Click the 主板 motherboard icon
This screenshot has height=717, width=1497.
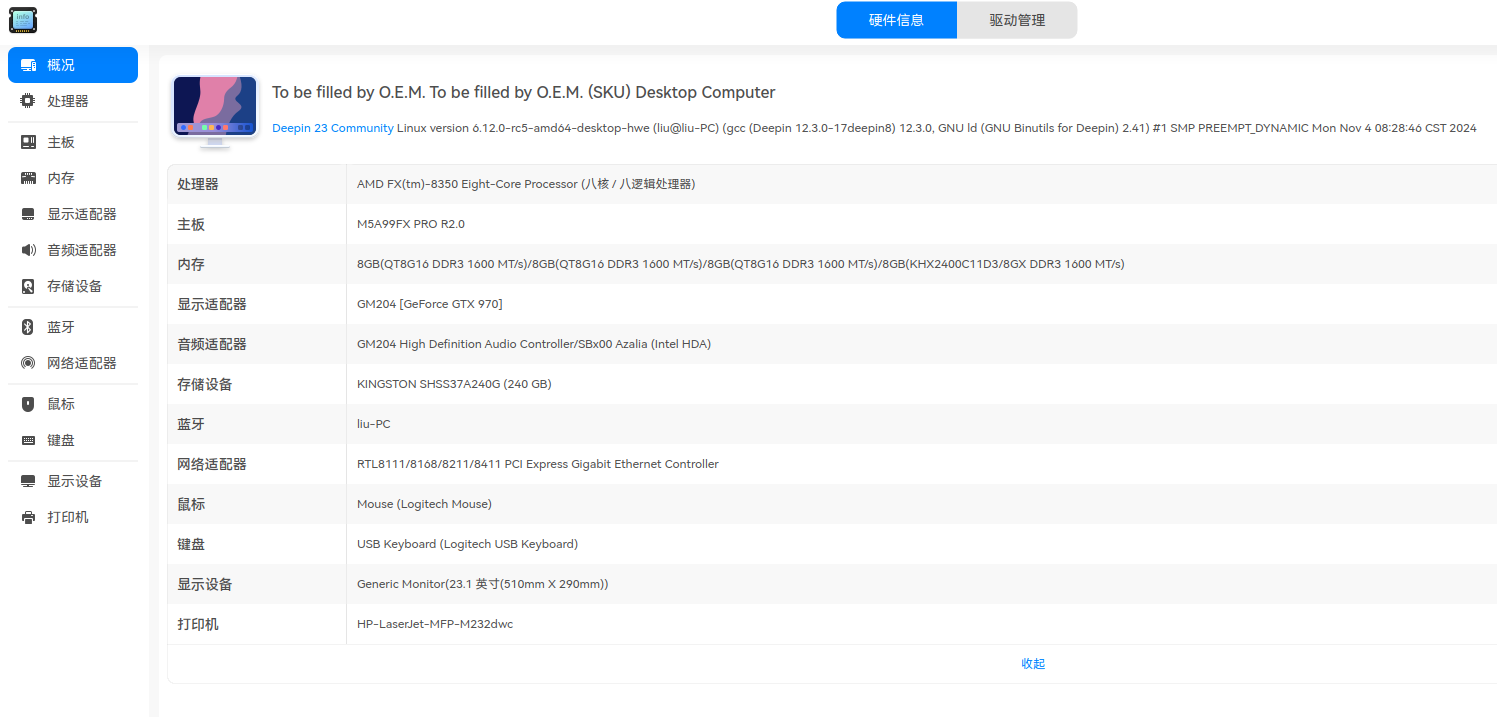[29, 142]
